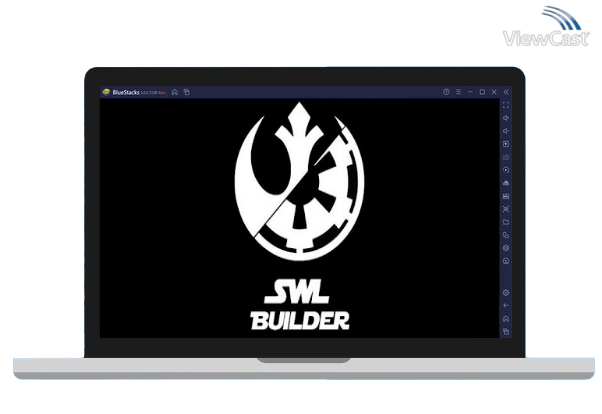Click the SWL Builder splash logo
This screenshot has width=602, height=414.
point(299,216)
